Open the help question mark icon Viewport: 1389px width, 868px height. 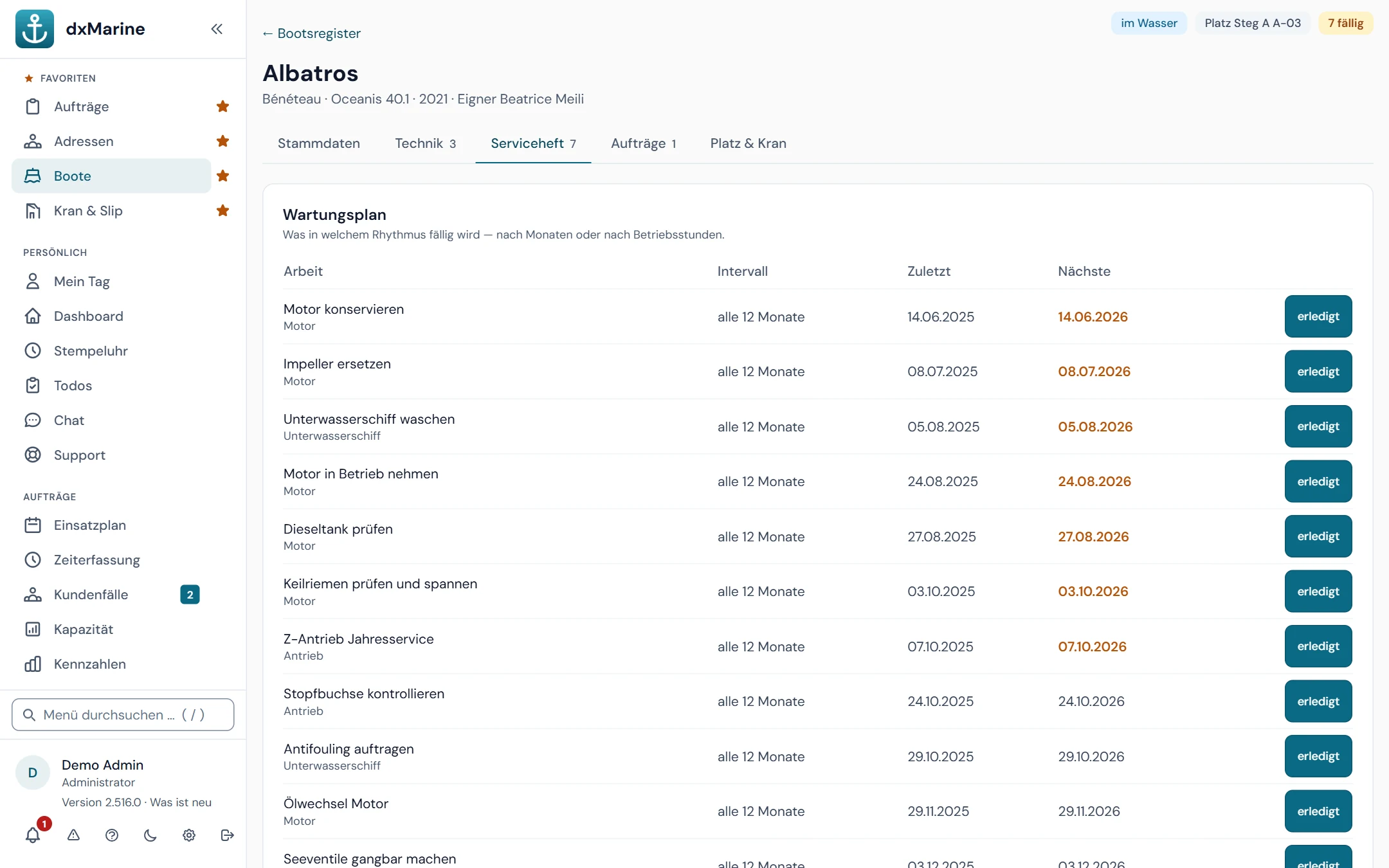(x=112, y=835)
